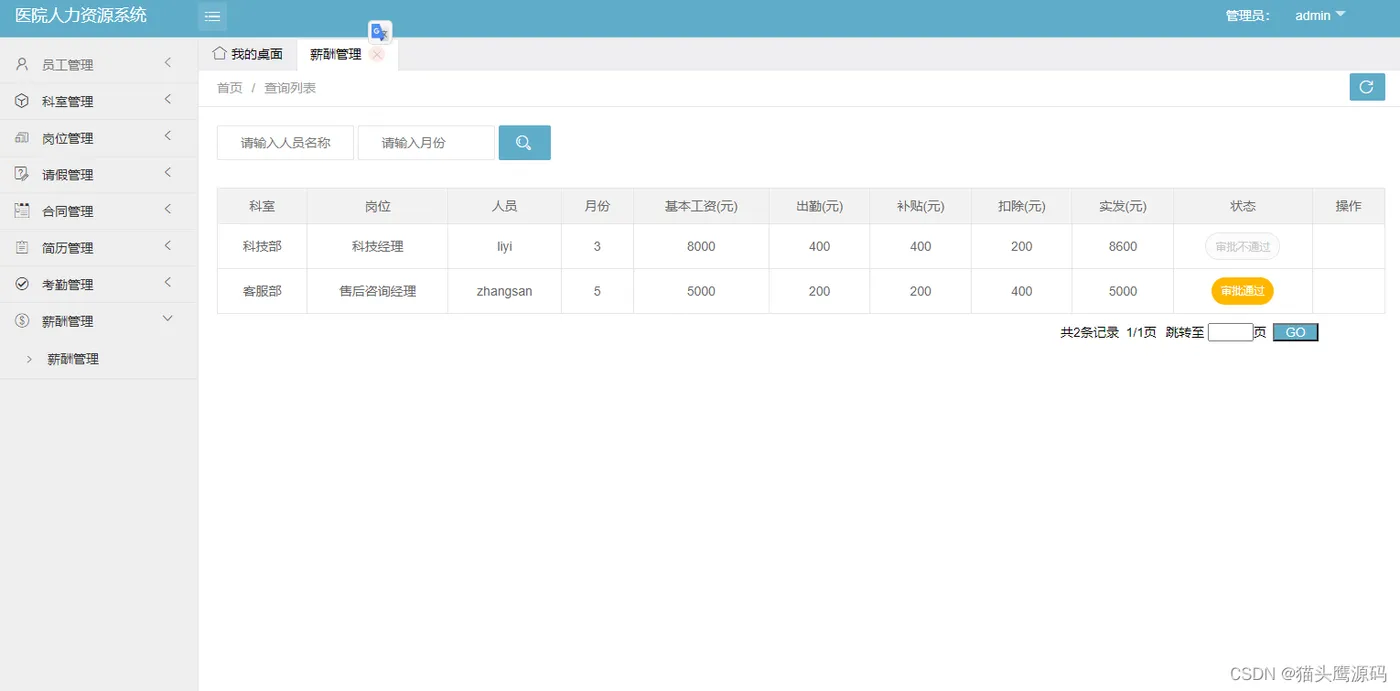Close the 薪酬管理 tab
Viewport: 1400px width, 691px height.
[377, 55]
